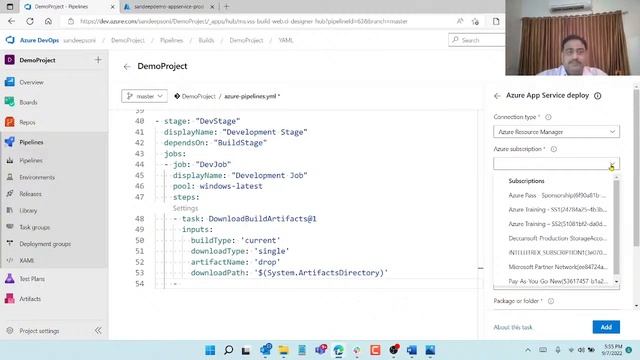Open the Pipelines hub rocket icon
Image resolution: width=640 pixels, height=360 pixels.
click(x=10, y=142)
